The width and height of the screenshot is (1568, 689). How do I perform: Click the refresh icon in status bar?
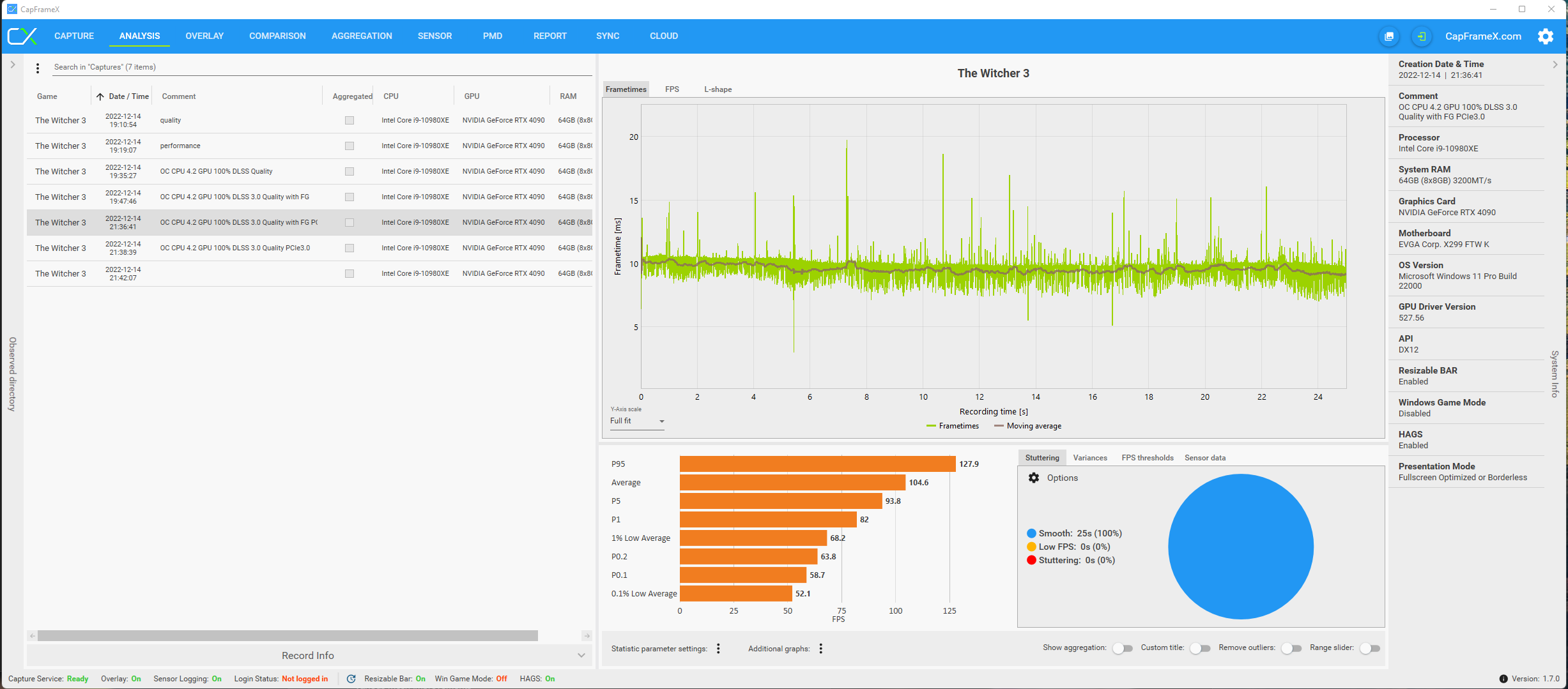click(x=351, y=679)
